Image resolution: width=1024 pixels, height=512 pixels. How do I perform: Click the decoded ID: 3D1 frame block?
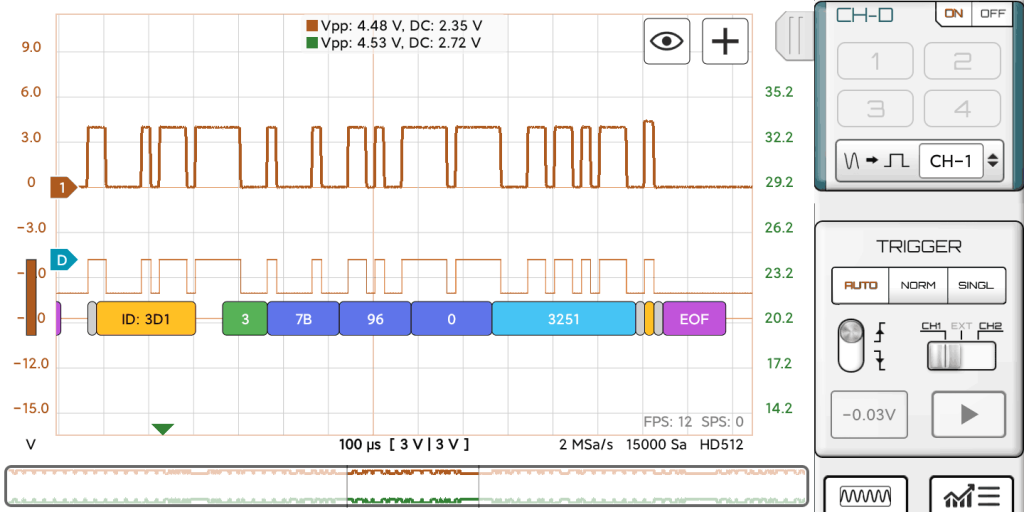coord(146,319)
